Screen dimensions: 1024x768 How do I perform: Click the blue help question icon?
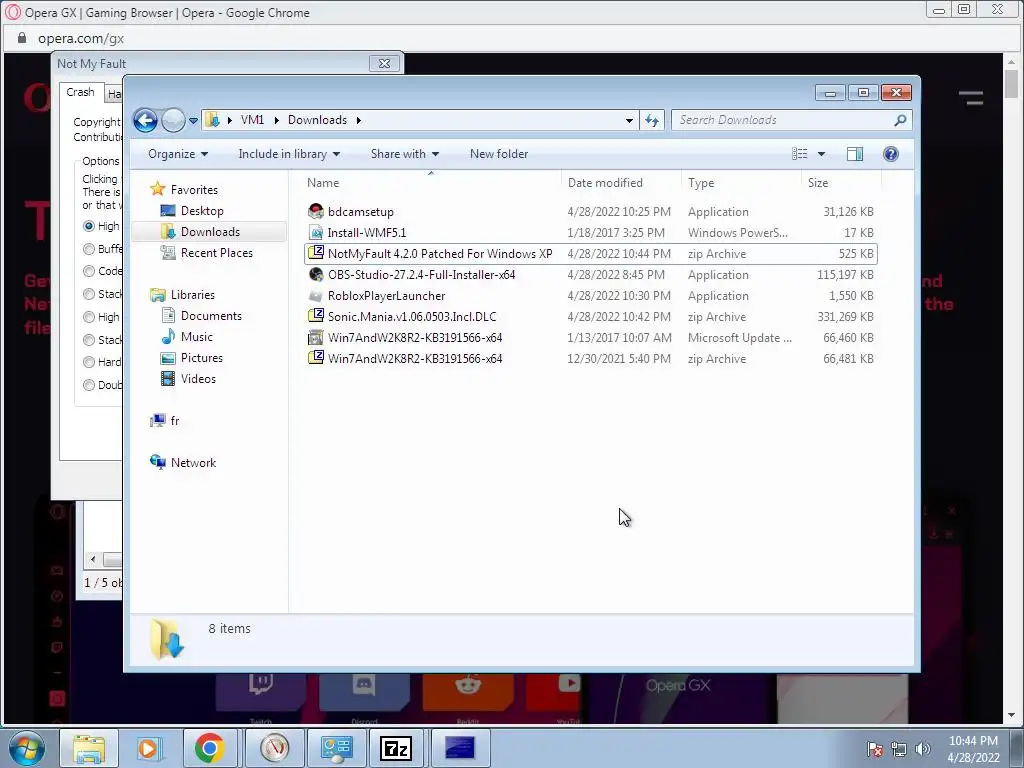[891, 154]
